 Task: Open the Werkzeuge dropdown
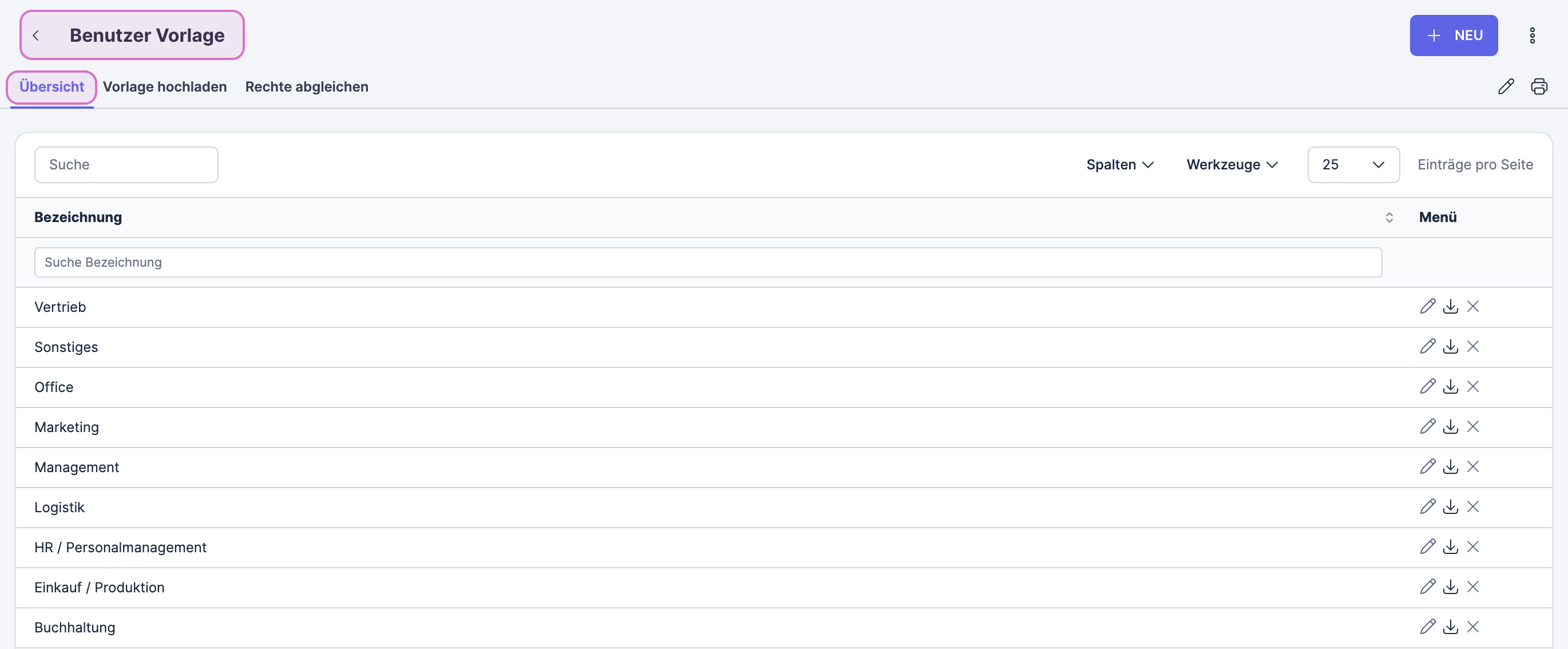pos(1232,164)
